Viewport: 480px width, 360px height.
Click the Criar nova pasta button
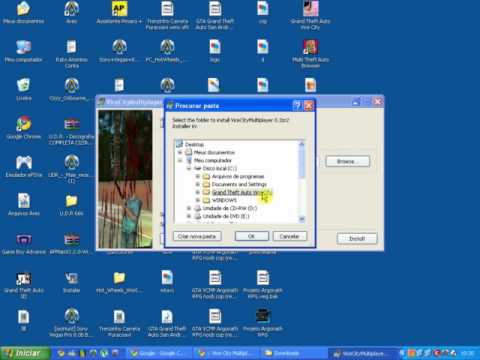click(x=197, y=236)
